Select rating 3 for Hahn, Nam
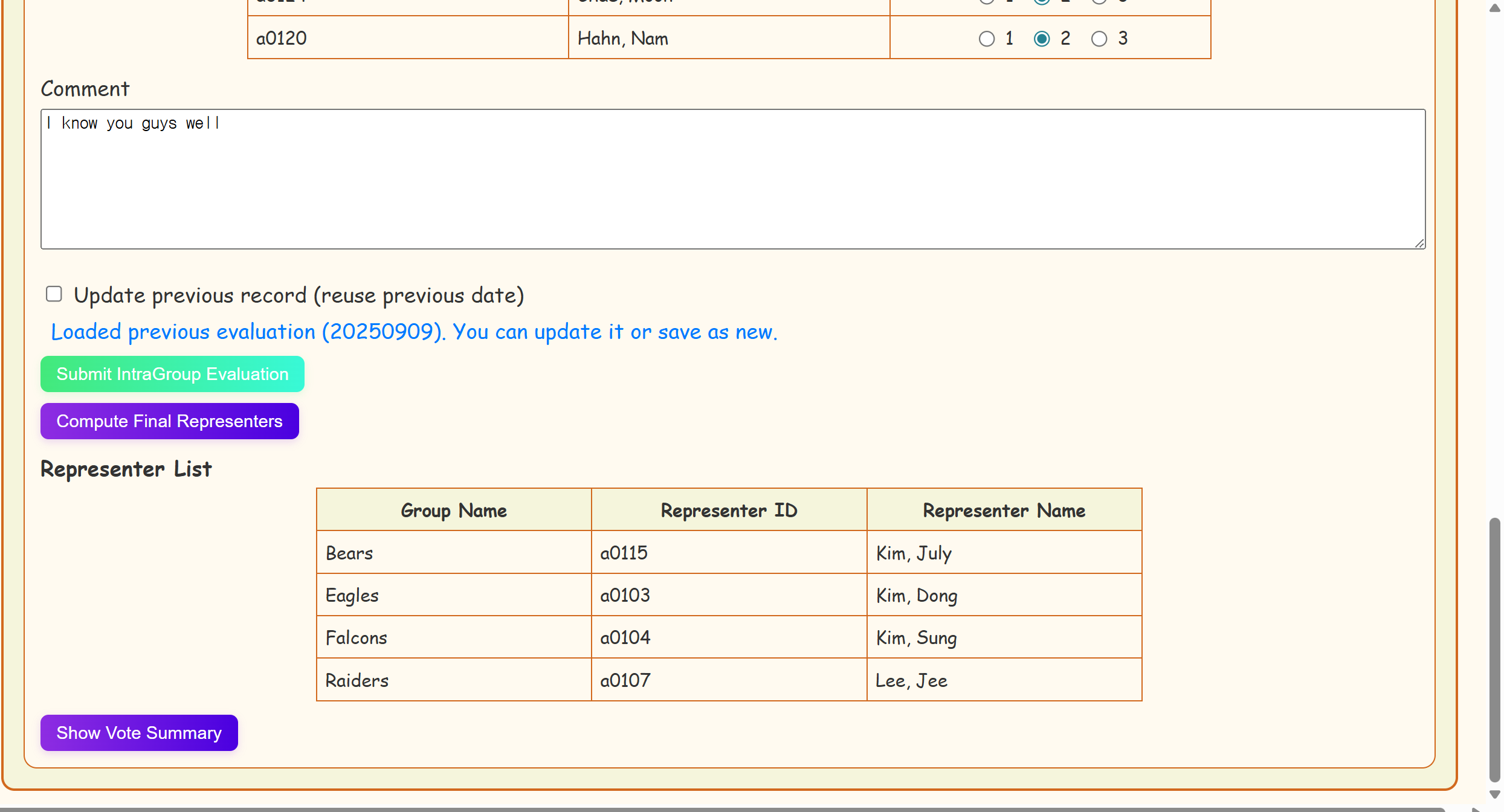The image size is (1504, 812). (1099, 39)
